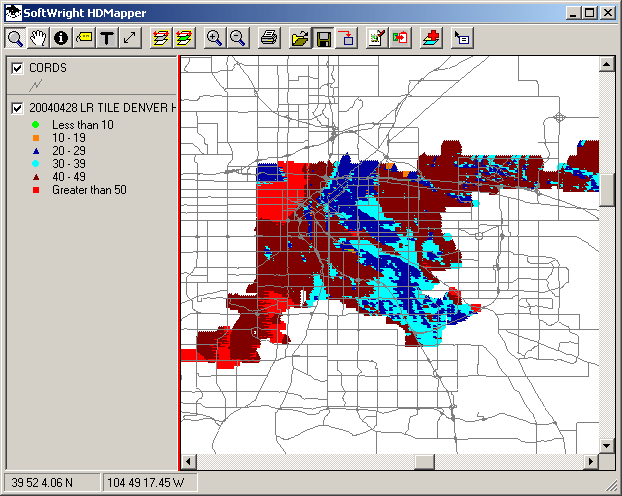This screenshot has width=622, height=496.
Task: Click the '30 - 39' legend text
Action: [x=69, y=163]
